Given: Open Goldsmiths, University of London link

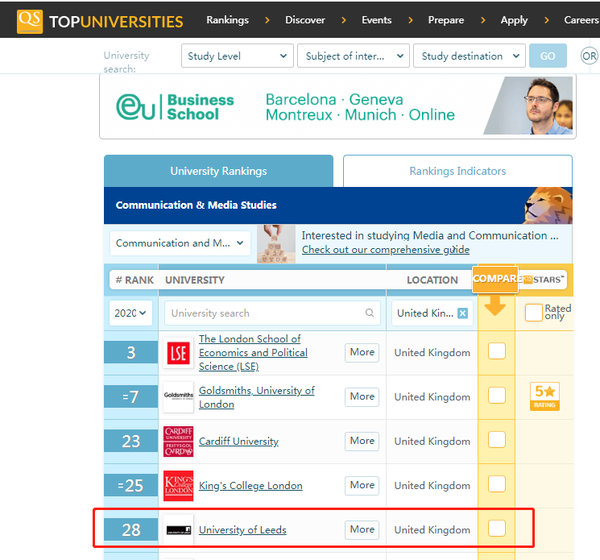Looking at the screenshot, I should [256, 397].
